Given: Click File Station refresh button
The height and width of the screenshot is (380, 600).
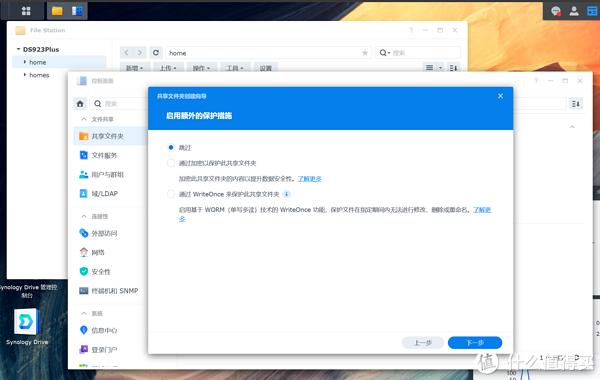Looking at the screenshot, I should (156, 53).
